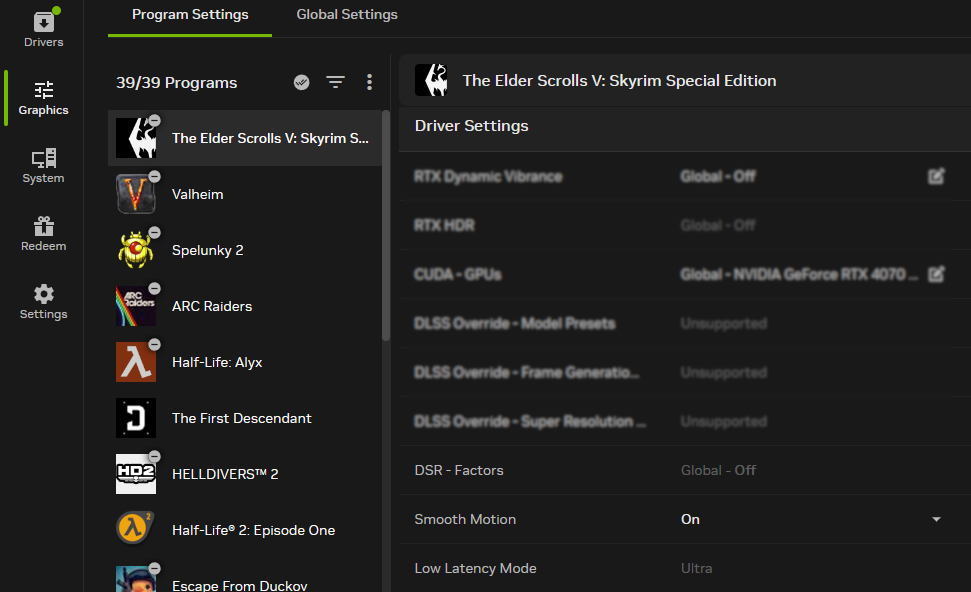Click the 39/39 Programs heading
This screenshot has width=971, height=592.
(176, 83)
